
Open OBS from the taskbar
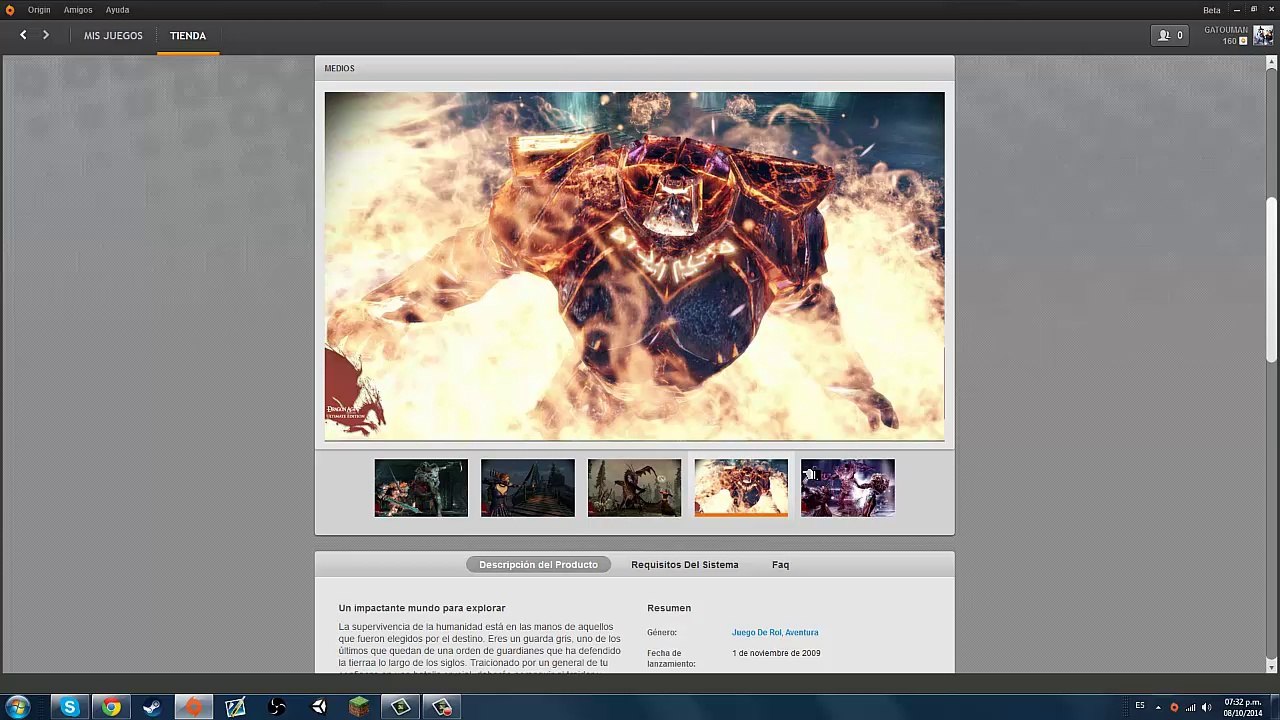[x=277, y=708]
